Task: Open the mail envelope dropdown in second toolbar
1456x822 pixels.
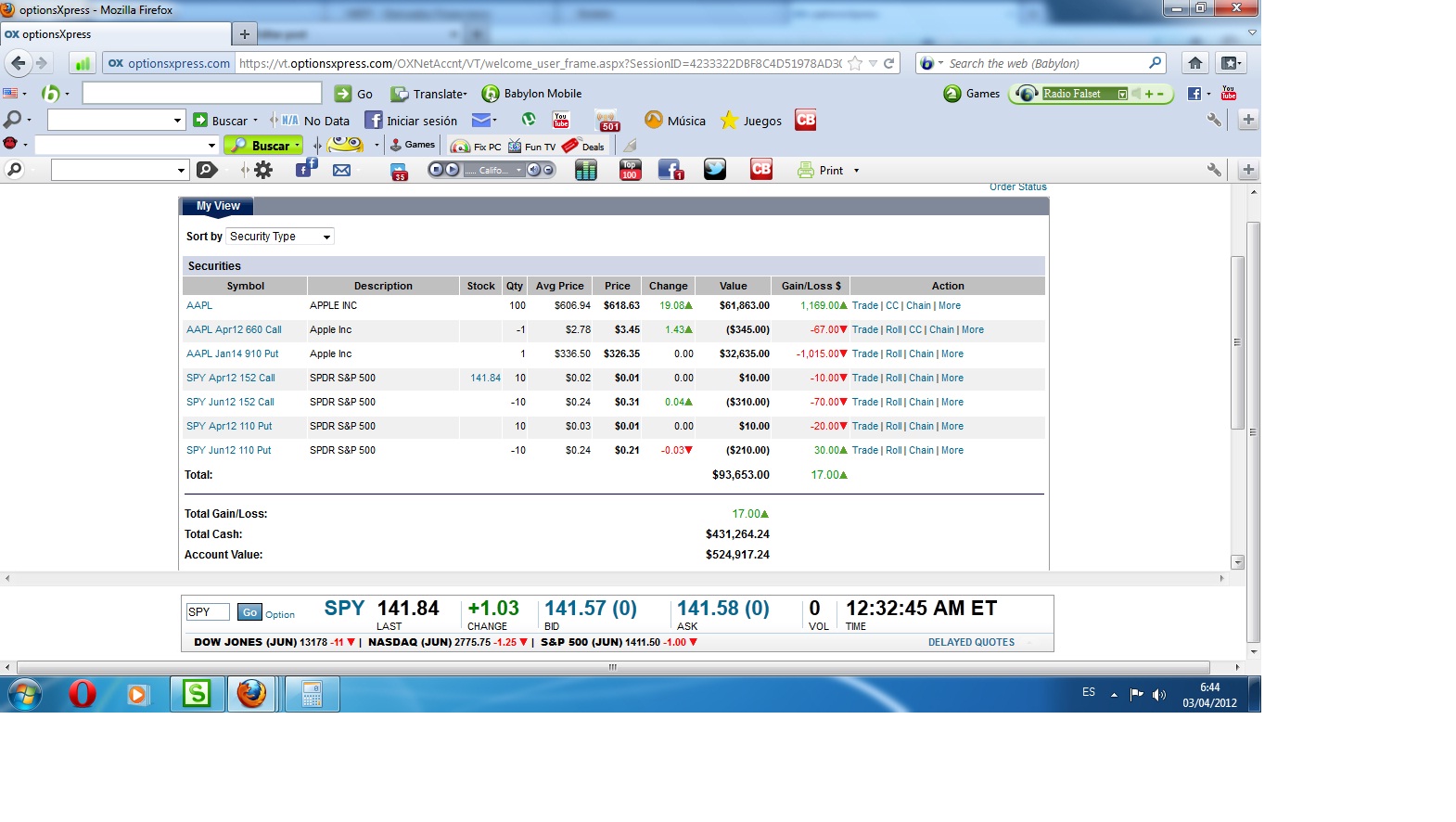Action: (485, 120)
